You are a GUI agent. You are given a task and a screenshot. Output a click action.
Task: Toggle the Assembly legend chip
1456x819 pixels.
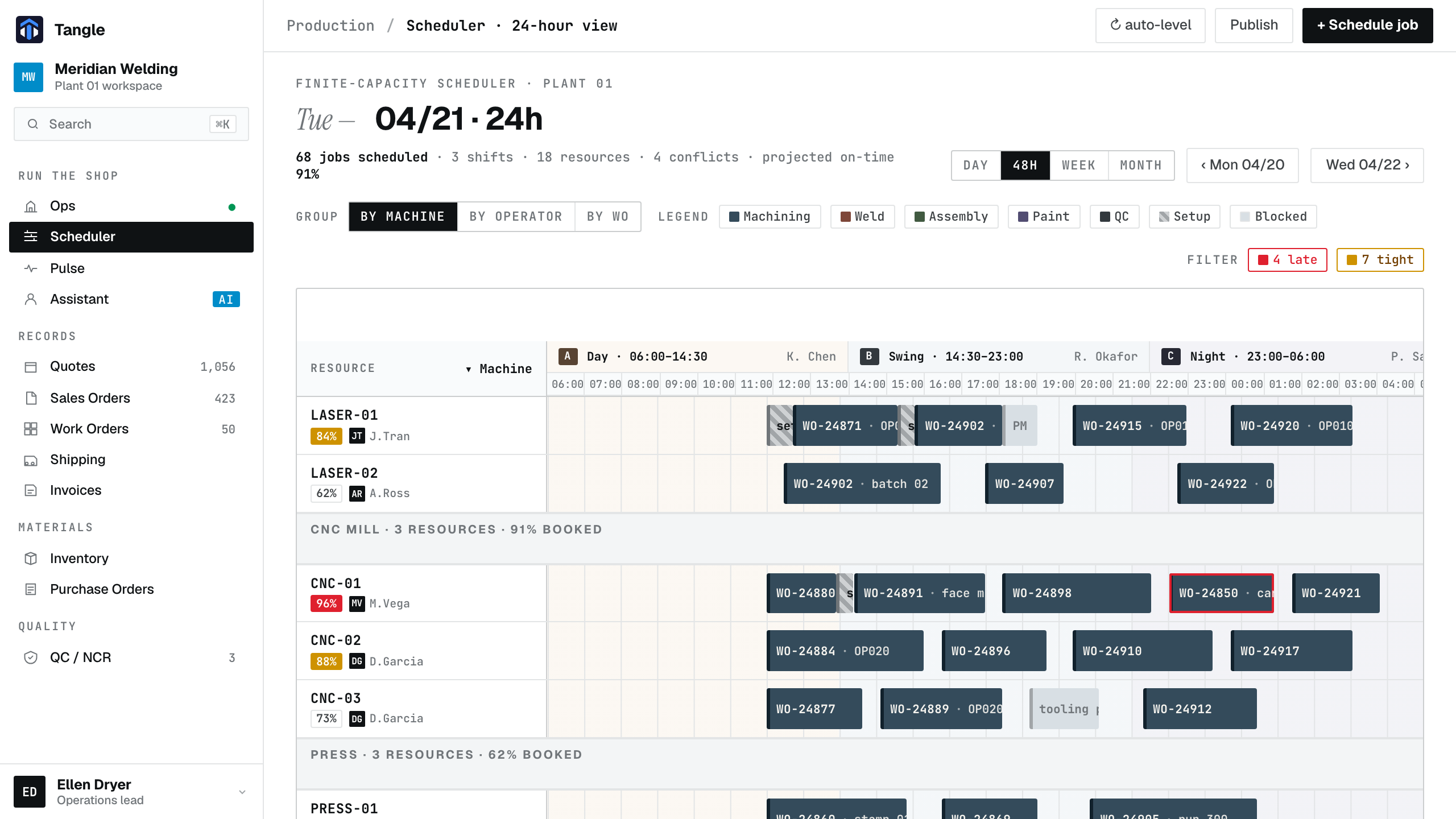[x=951, y=217]
